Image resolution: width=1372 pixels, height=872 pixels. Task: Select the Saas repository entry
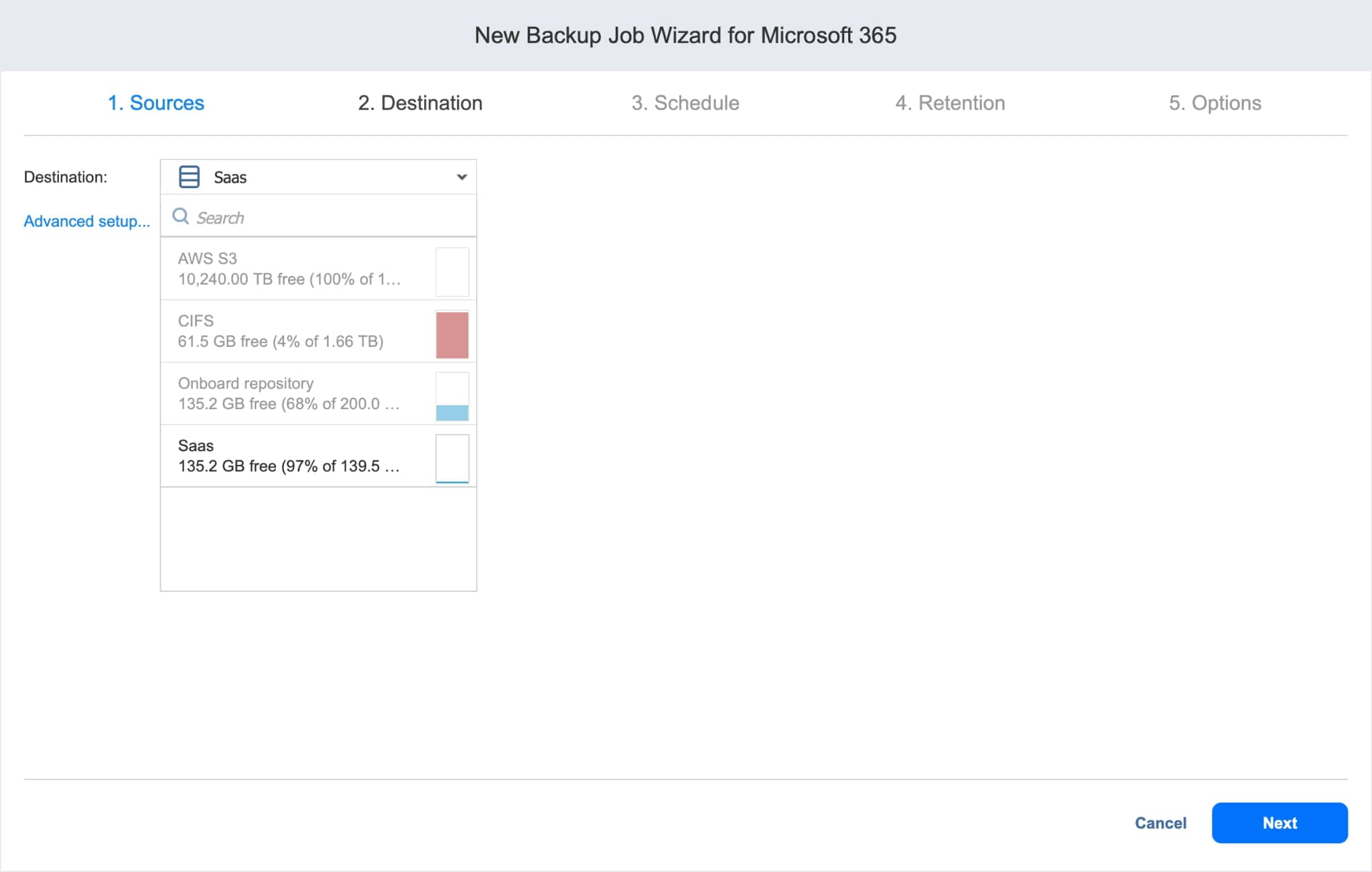click(295, 455)
